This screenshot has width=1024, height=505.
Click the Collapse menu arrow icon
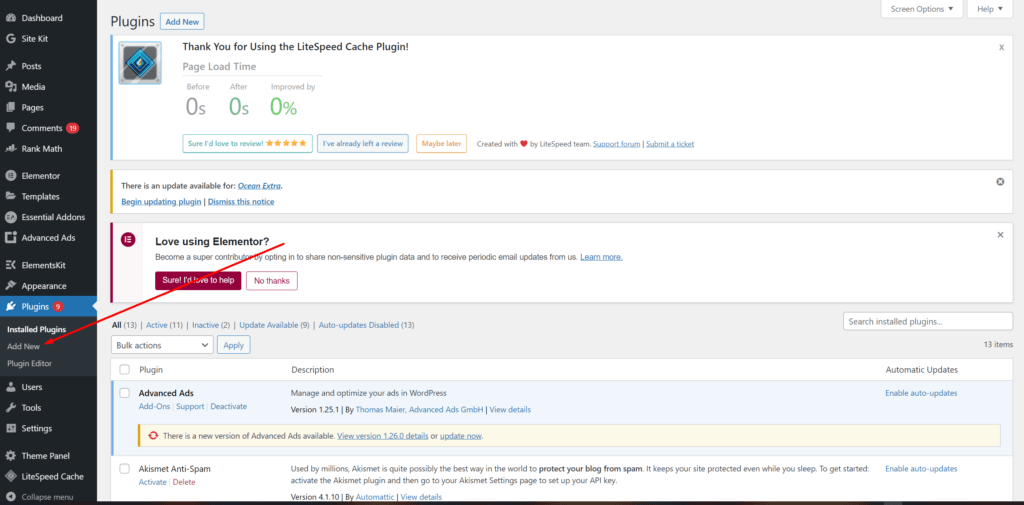[10, 497]
